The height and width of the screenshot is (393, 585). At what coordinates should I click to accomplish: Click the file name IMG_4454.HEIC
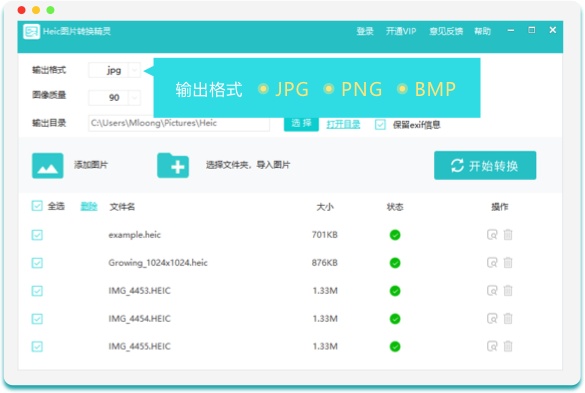140,319
